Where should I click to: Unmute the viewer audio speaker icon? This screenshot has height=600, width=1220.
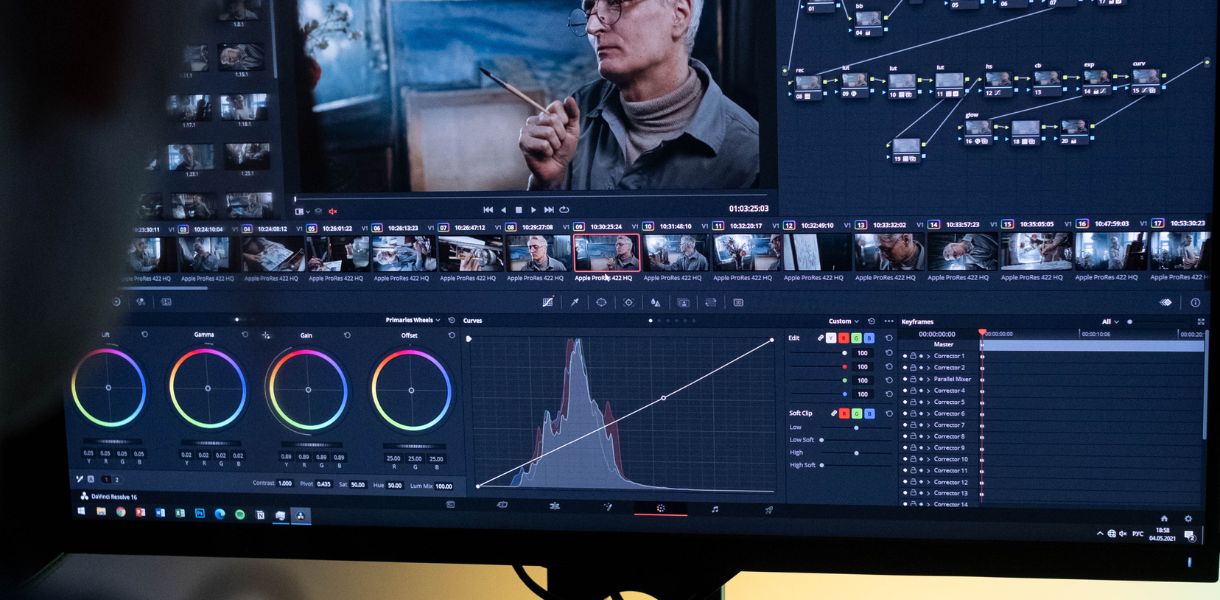pyautogui.click(x=333, y=211)
